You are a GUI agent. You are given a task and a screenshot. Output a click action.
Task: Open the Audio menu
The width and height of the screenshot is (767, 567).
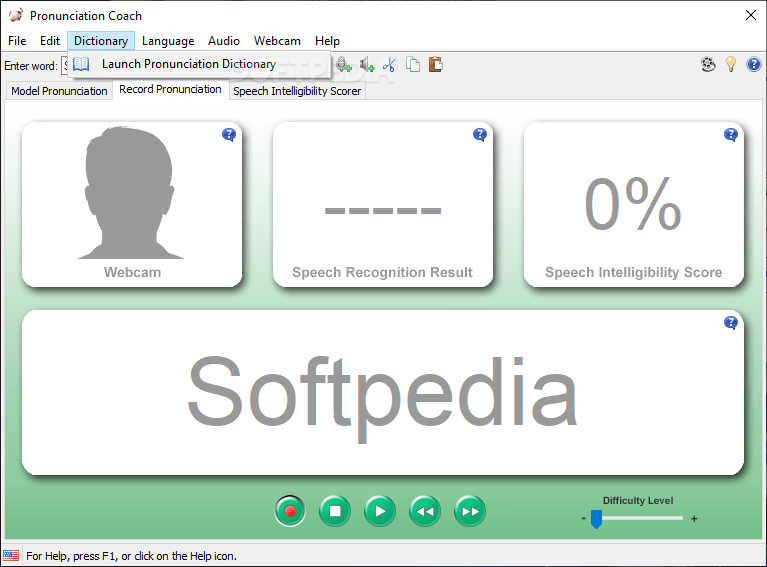[224, 41]
